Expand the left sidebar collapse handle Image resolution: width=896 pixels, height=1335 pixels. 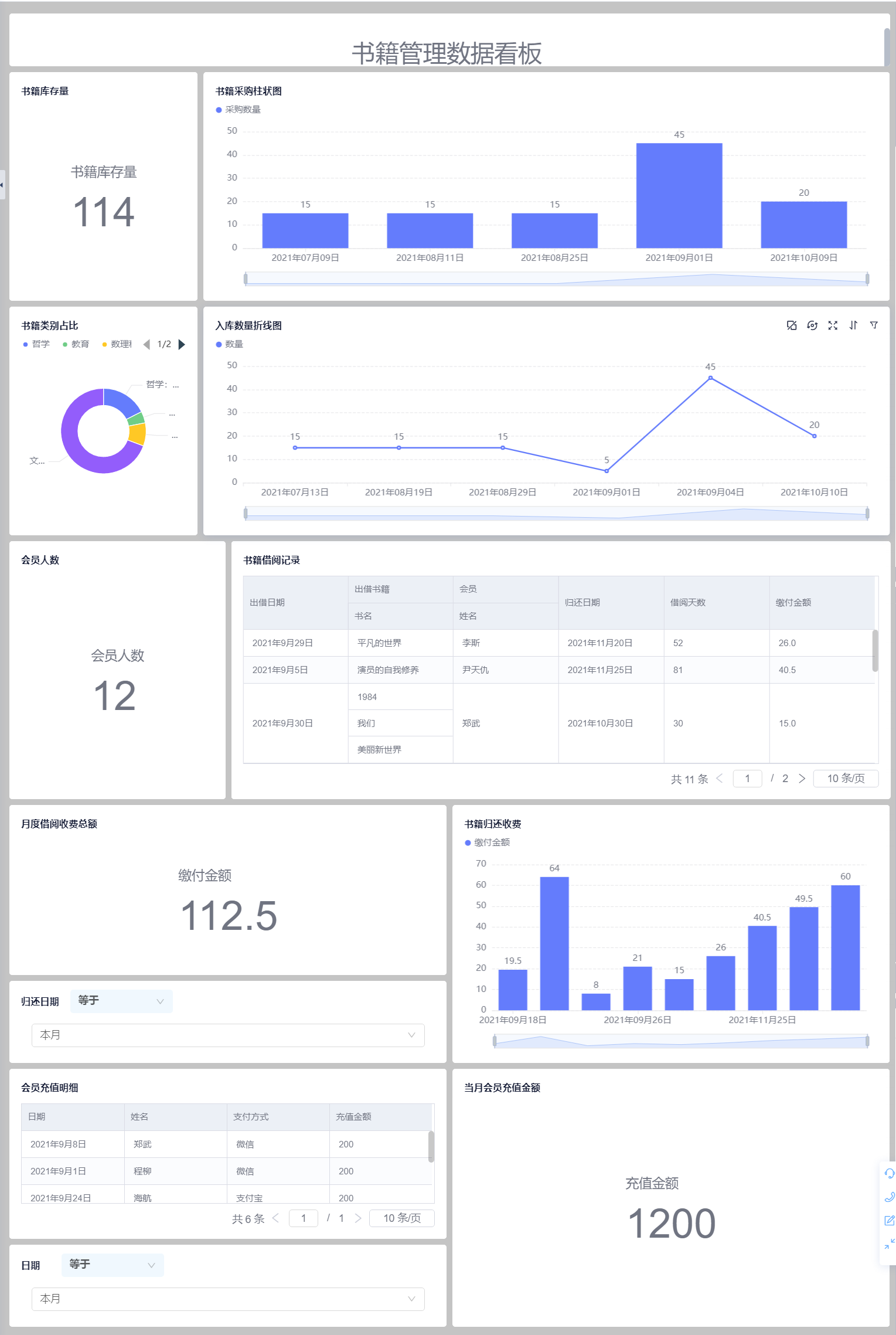[x=2, y=185]
